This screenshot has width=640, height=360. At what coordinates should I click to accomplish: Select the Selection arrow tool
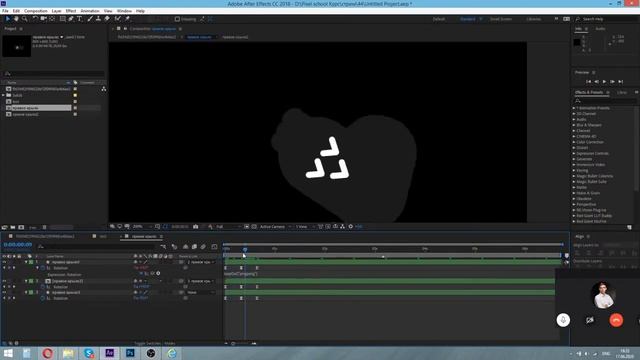coord(8,19)
